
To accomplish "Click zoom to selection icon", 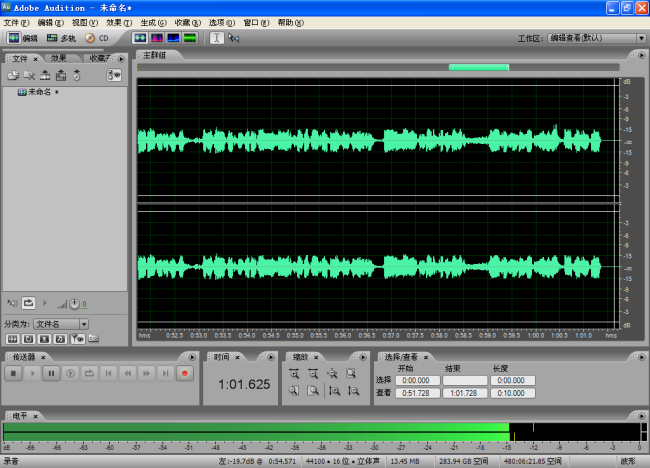I will (352, 373).
